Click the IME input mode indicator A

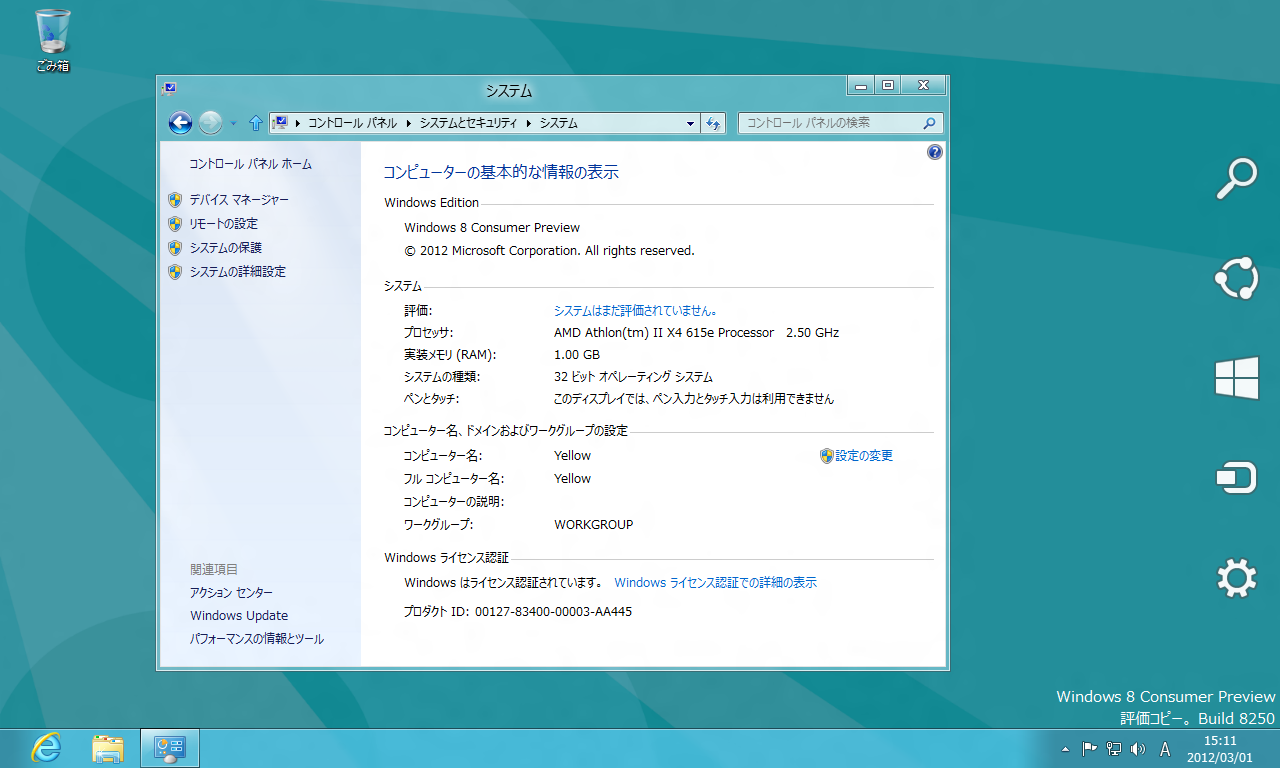(1165, 748)
